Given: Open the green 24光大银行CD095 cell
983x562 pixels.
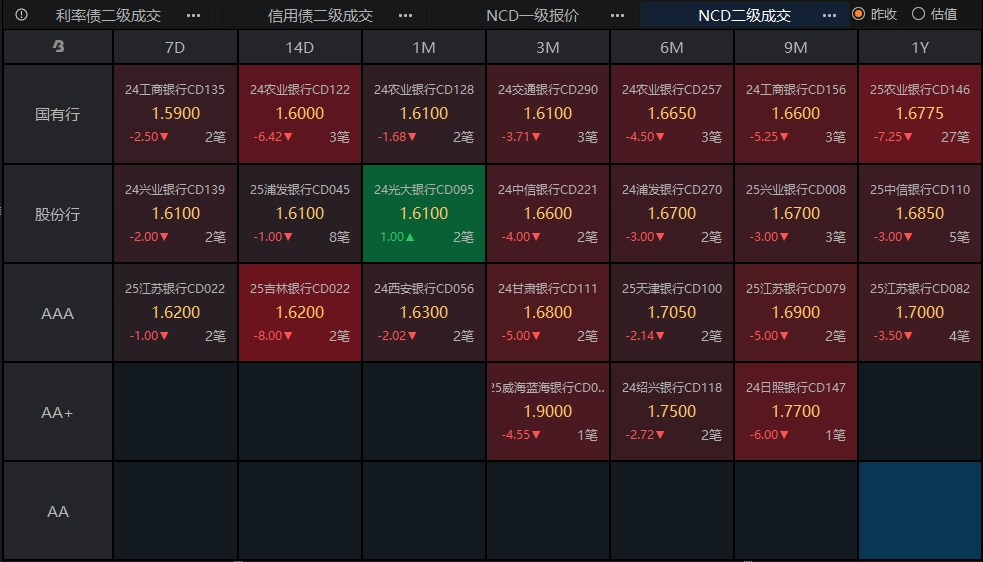Looking at the screenshot, I should (424, 214).
